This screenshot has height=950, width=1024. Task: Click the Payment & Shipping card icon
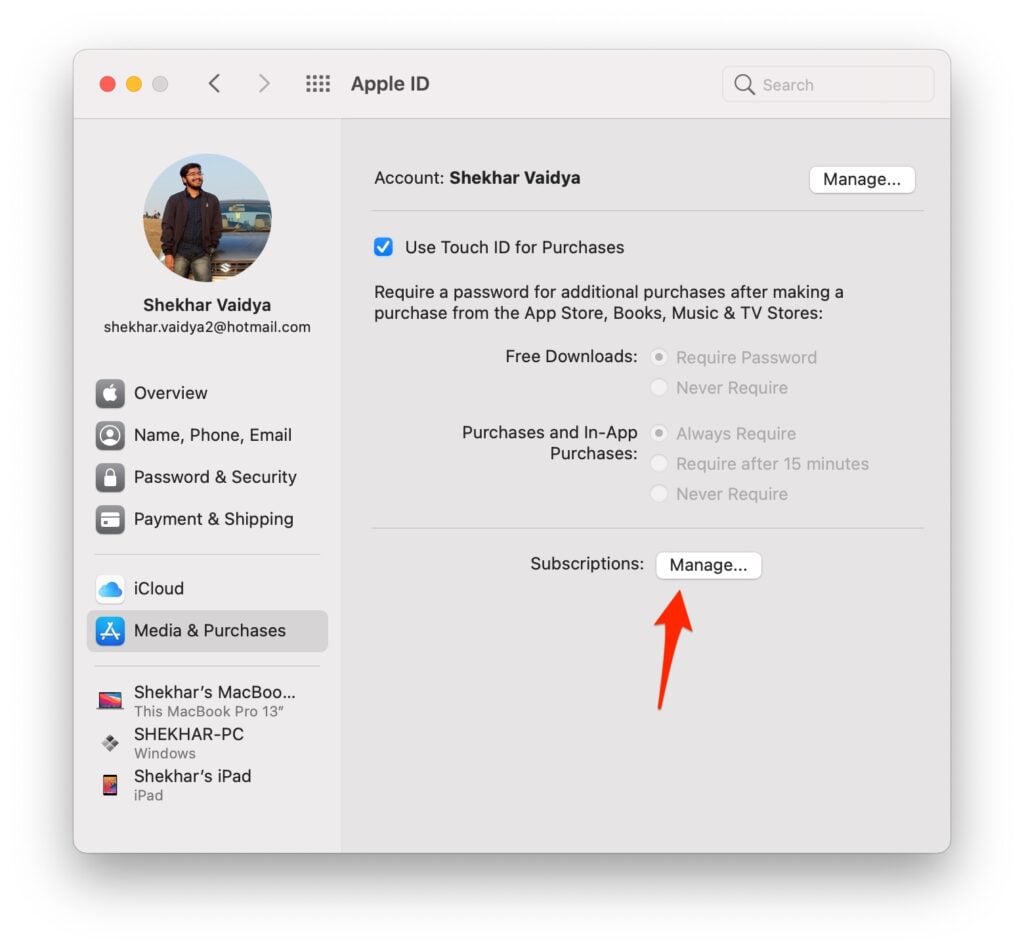[110, 520]
